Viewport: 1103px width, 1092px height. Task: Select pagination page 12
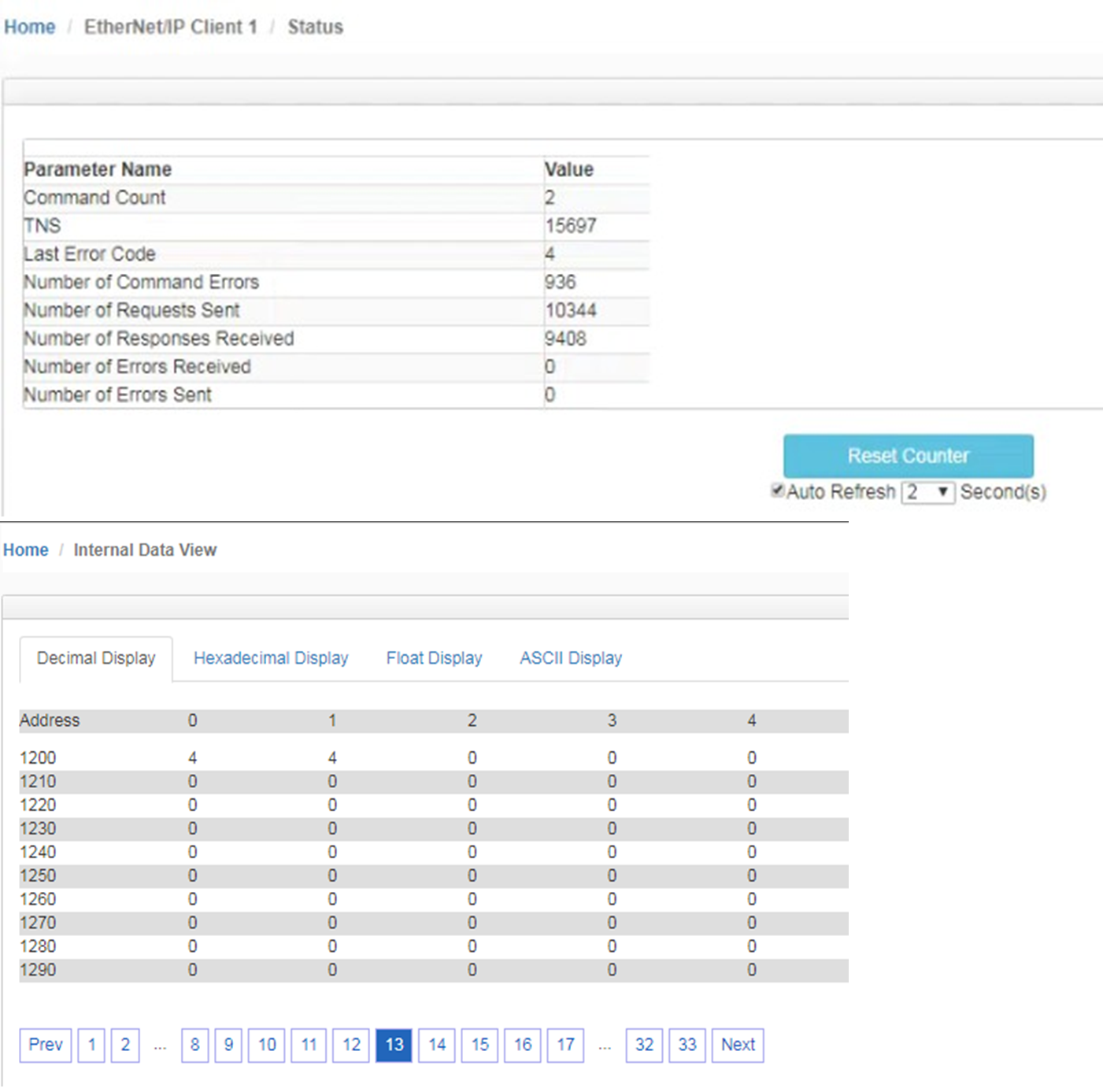point(351,1045)
